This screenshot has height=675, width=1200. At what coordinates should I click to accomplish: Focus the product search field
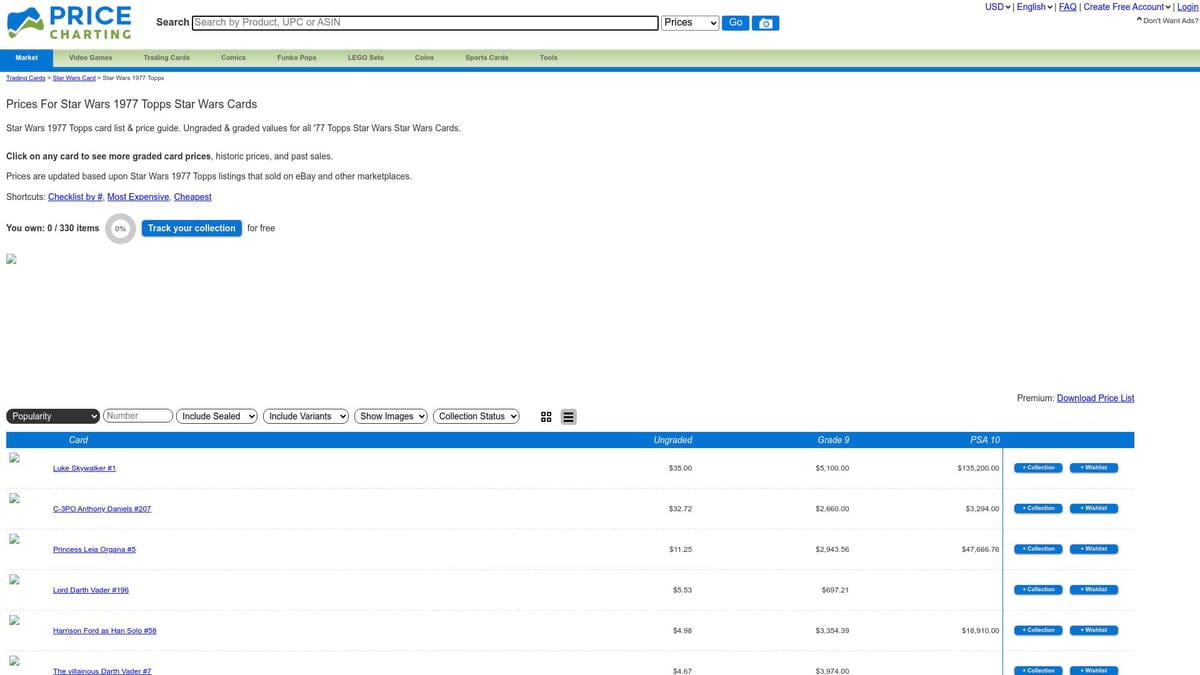point(425,23)
